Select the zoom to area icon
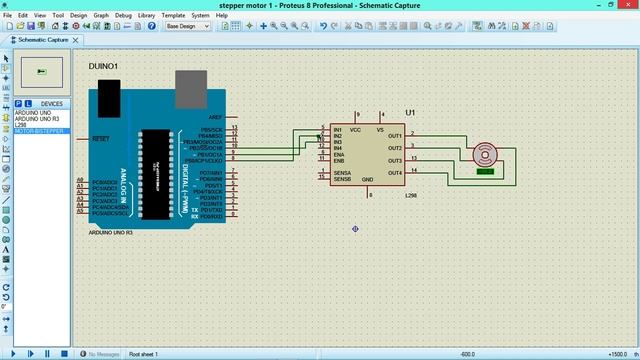Viewport: 640px width, 360px height. (x=305, y=26)
